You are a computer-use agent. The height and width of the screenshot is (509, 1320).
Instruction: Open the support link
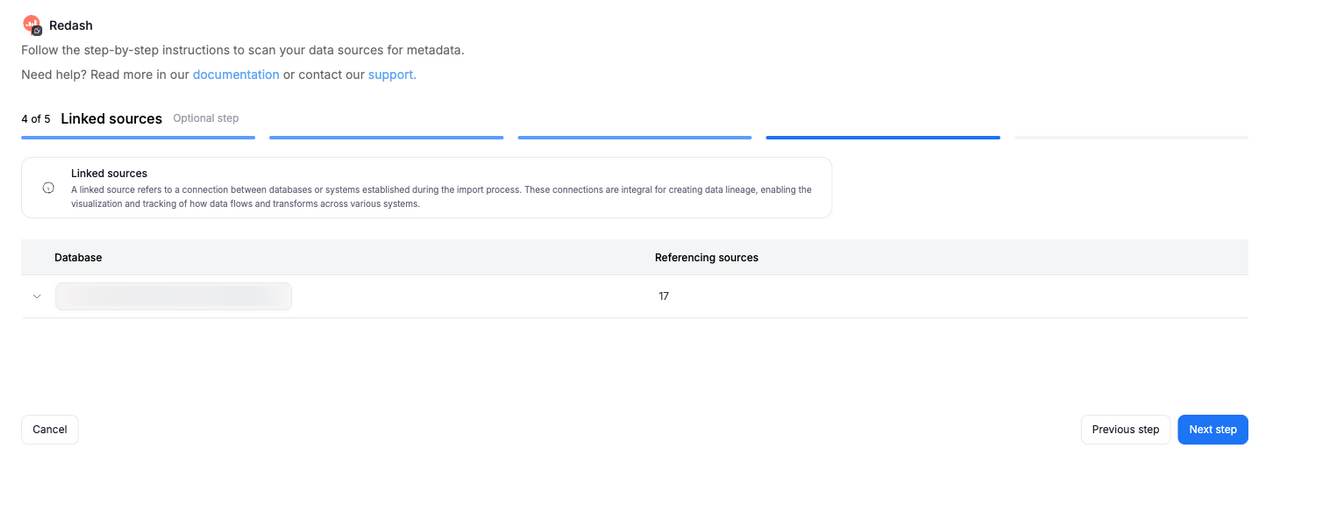(392, 74)
